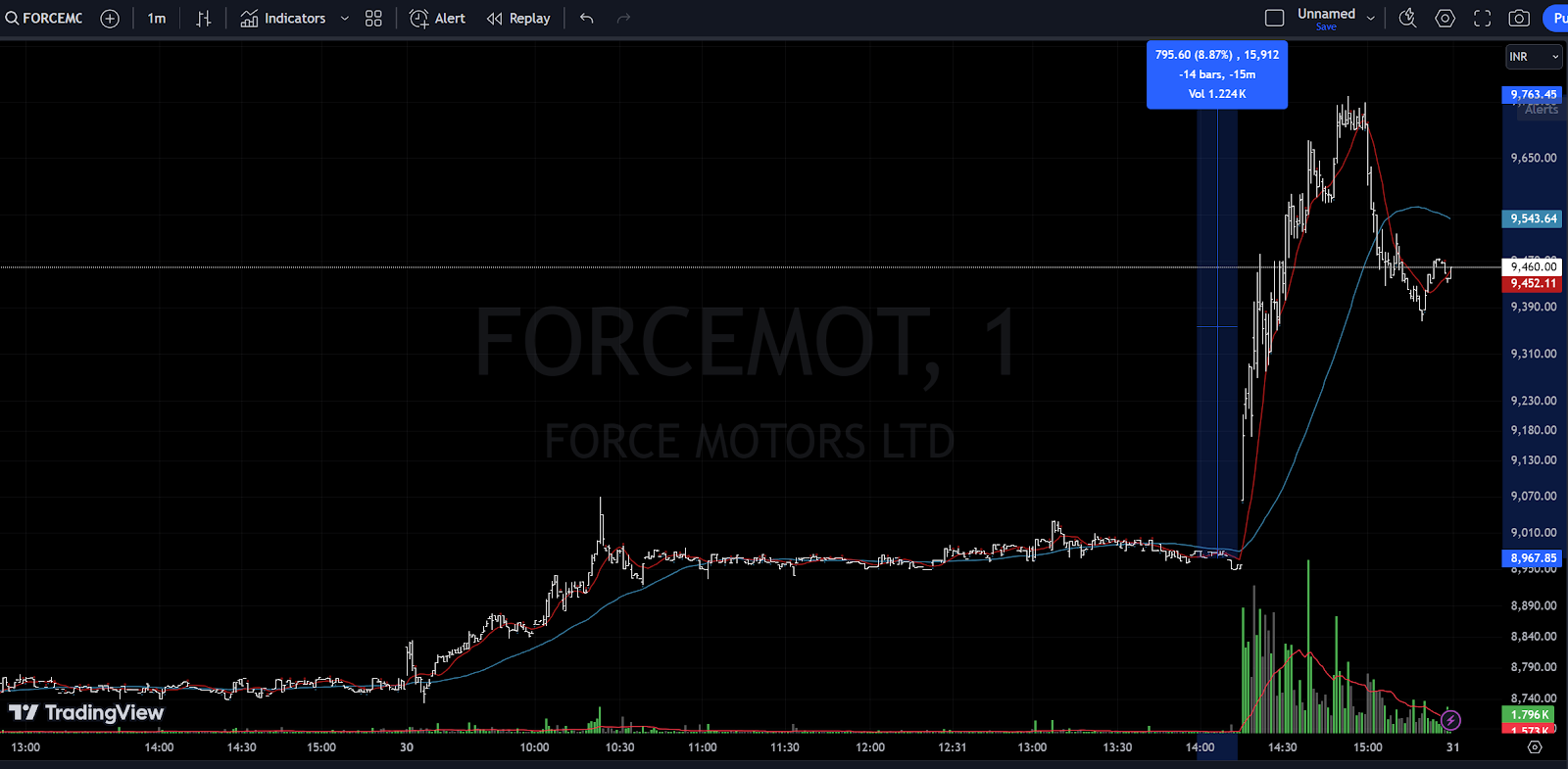Expand the Unnamed layout dropdown chevron

pyautogui.click(x=1370, y=18)
